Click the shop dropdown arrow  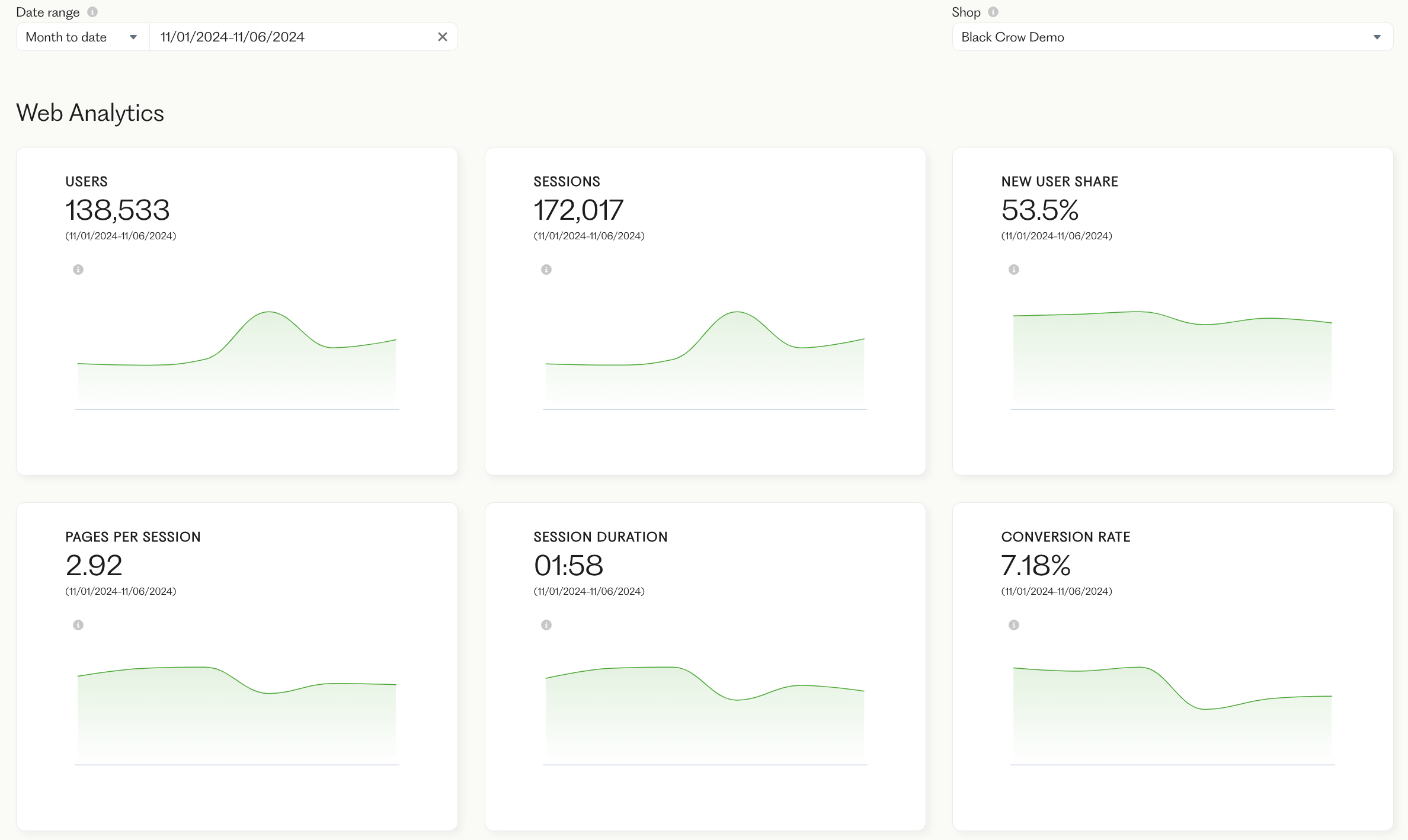click(1377, 37)
